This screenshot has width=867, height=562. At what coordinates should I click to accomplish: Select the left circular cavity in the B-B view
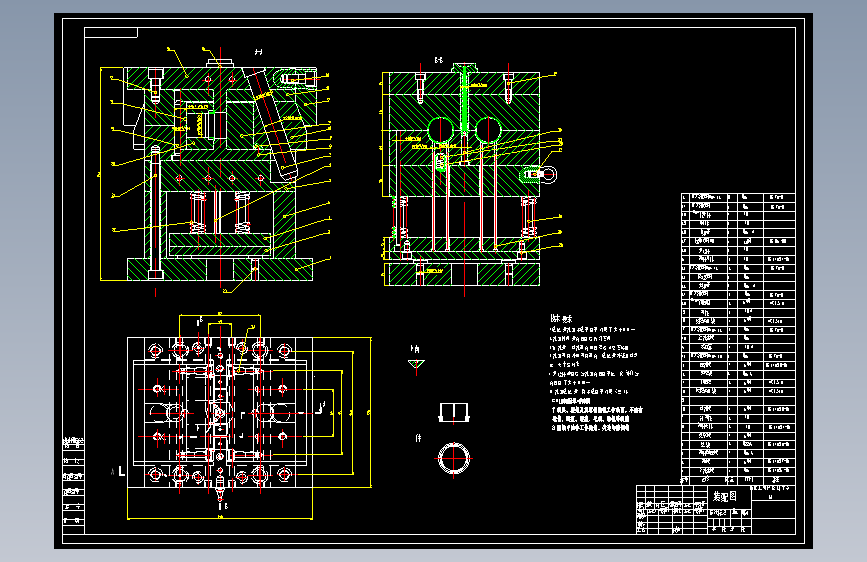point(441,131)
